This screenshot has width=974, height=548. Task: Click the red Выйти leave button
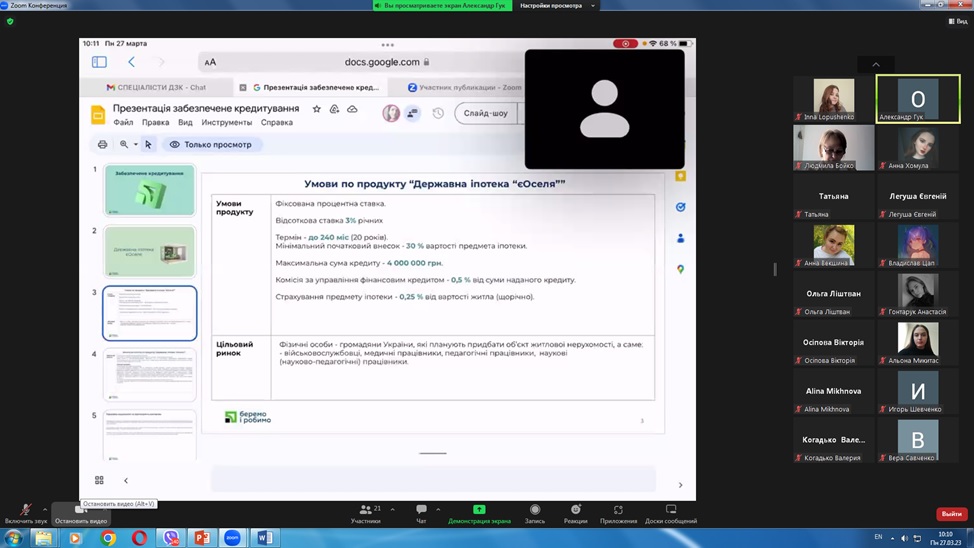click(x=951, y=514)
